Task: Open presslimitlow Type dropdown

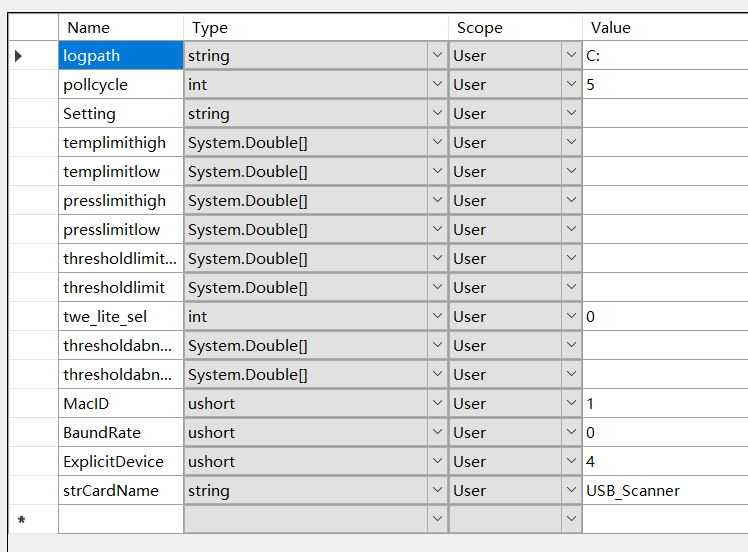Action: point(437,229)
